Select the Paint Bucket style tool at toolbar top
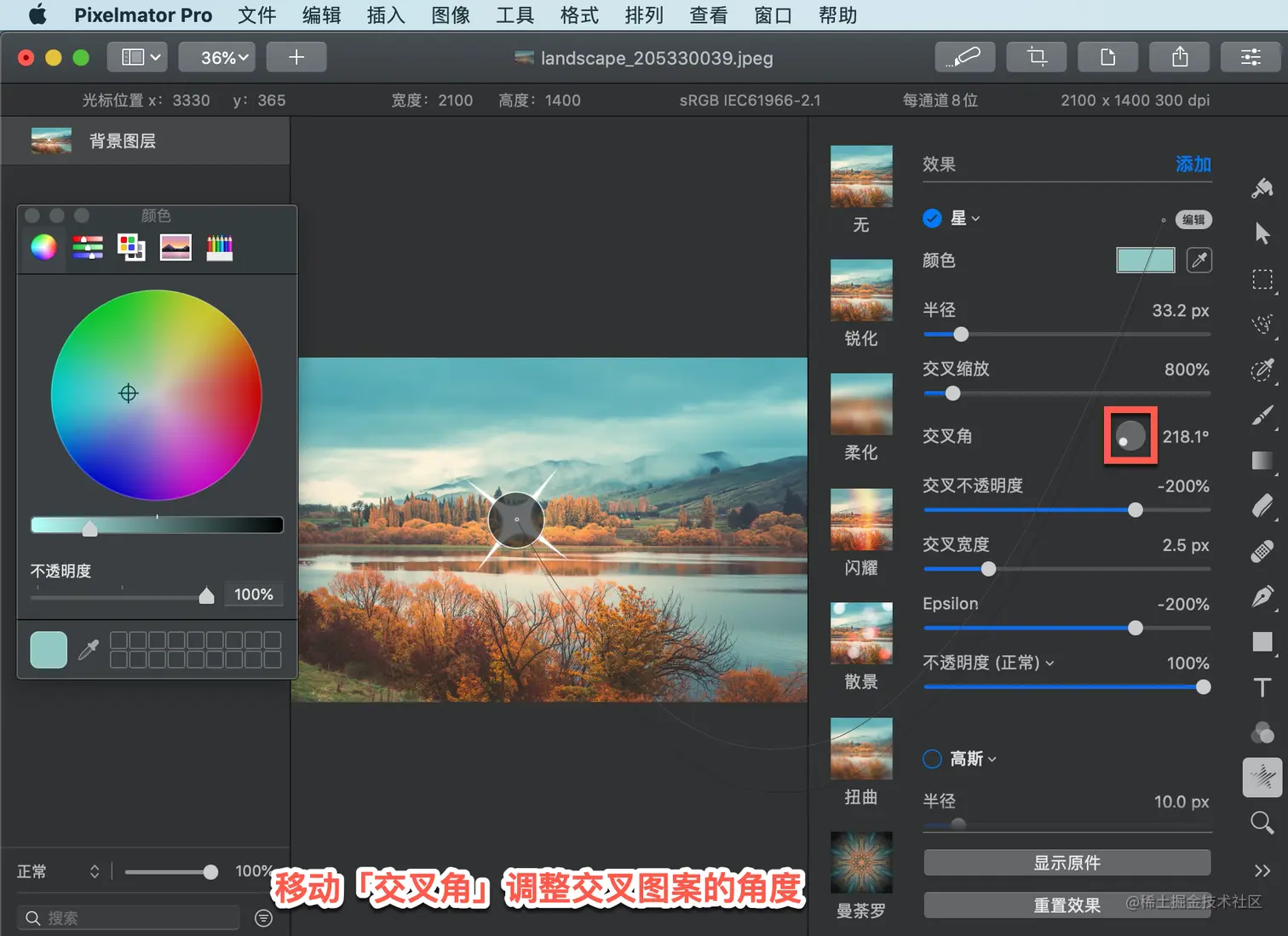This screenshot has height=936, width=1288. (1262, 188)
